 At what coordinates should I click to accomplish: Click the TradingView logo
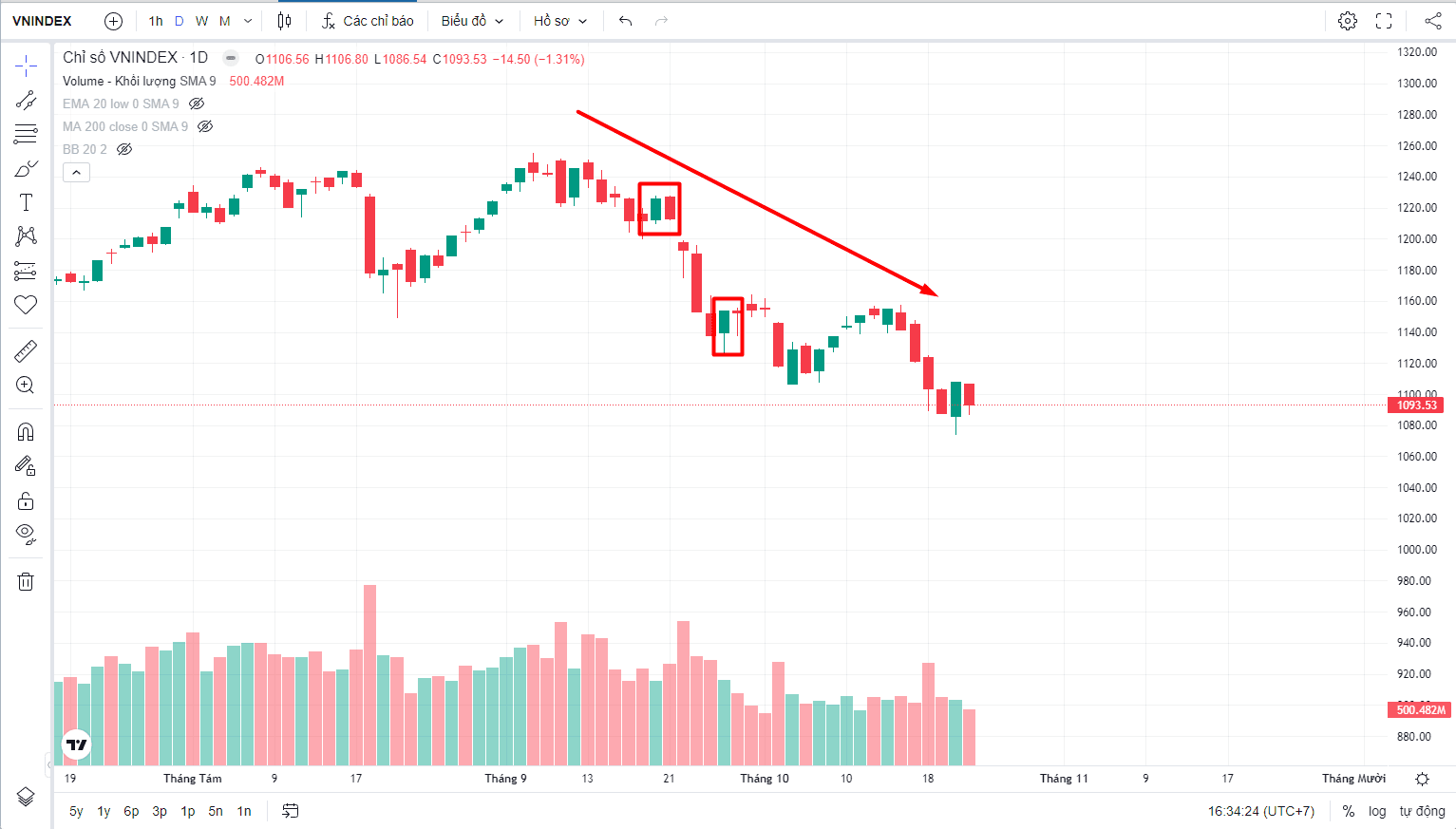tap(76, 745)
